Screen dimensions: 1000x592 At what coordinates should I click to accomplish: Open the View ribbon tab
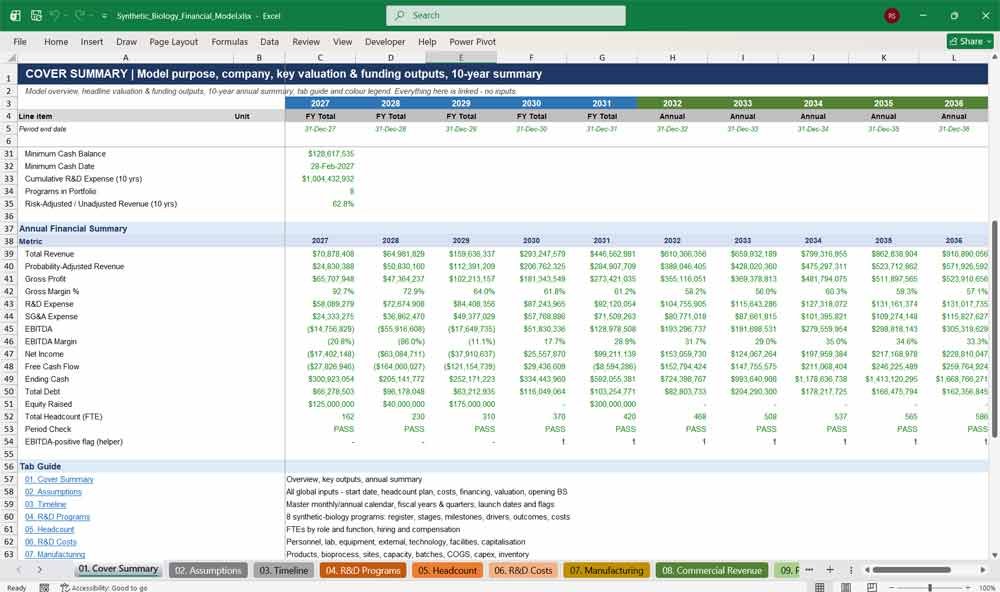point(342,41)
